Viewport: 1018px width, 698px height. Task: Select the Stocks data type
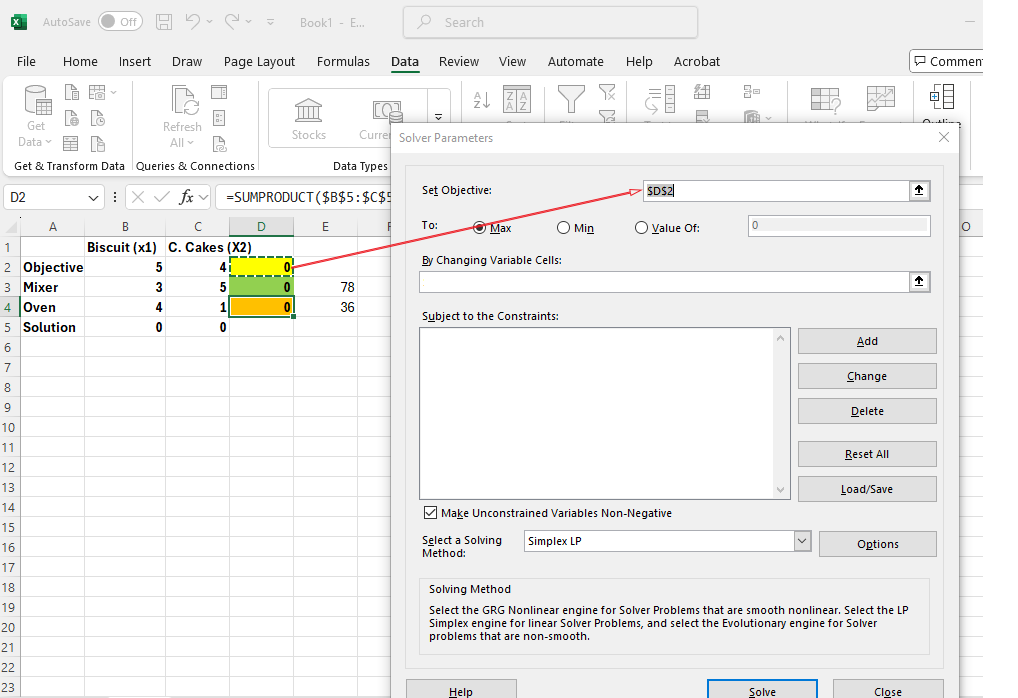(309, 118)
